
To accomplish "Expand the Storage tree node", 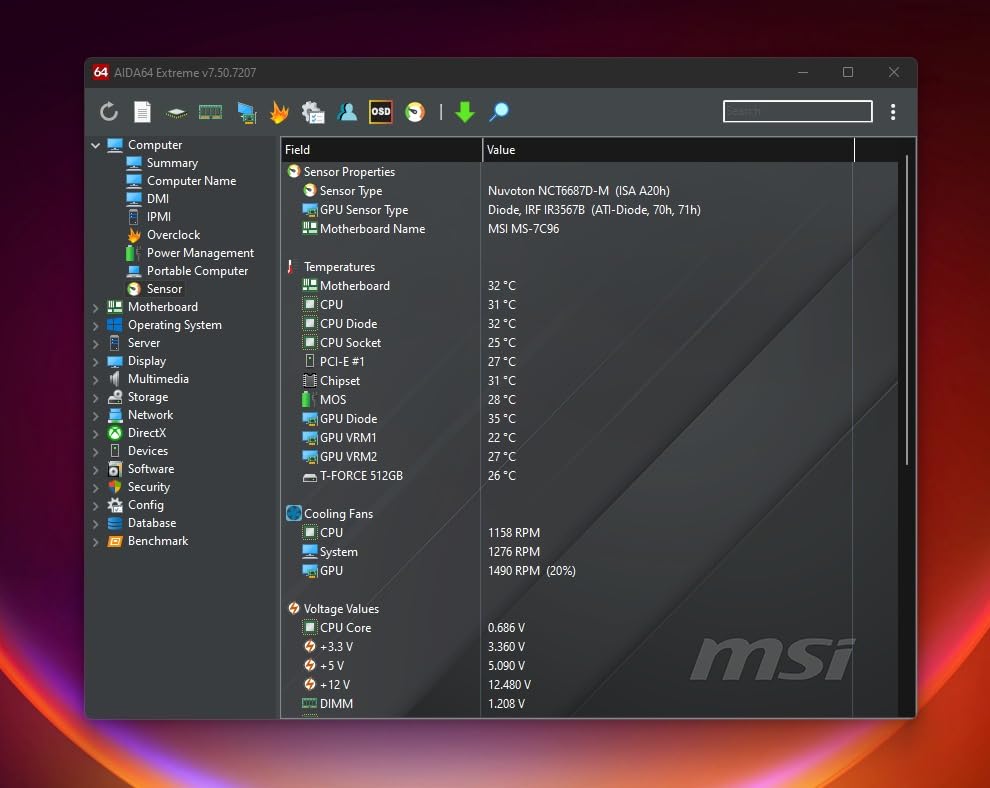I will coord(96,397).
